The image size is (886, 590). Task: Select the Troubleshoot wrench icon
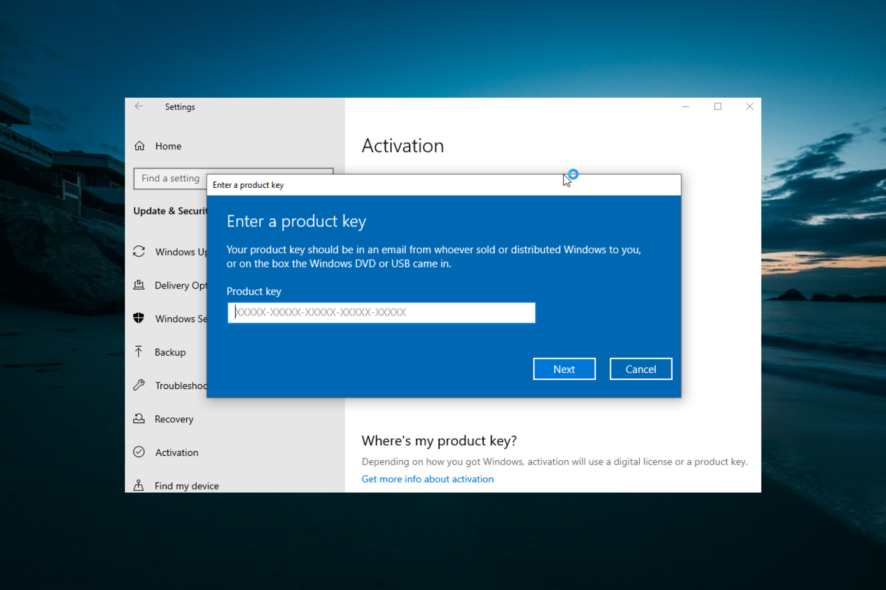(x=140, y=385)
